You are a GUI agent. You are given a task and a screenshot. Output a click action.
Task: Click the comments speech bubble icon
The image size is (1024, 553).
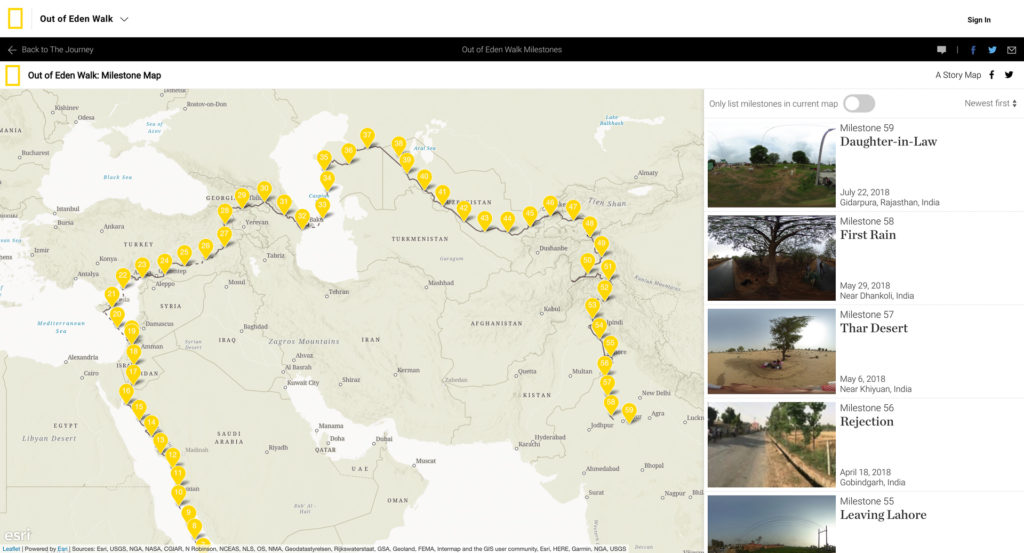click(941, 50)
